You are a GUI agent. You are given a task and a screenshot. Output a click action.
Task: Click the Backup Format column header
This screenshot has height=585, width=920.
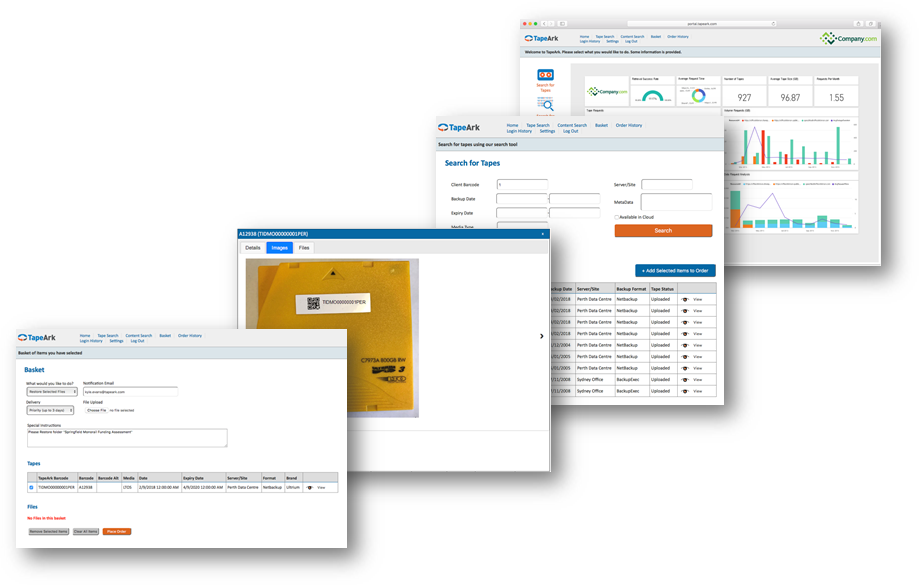pos(631,289)
